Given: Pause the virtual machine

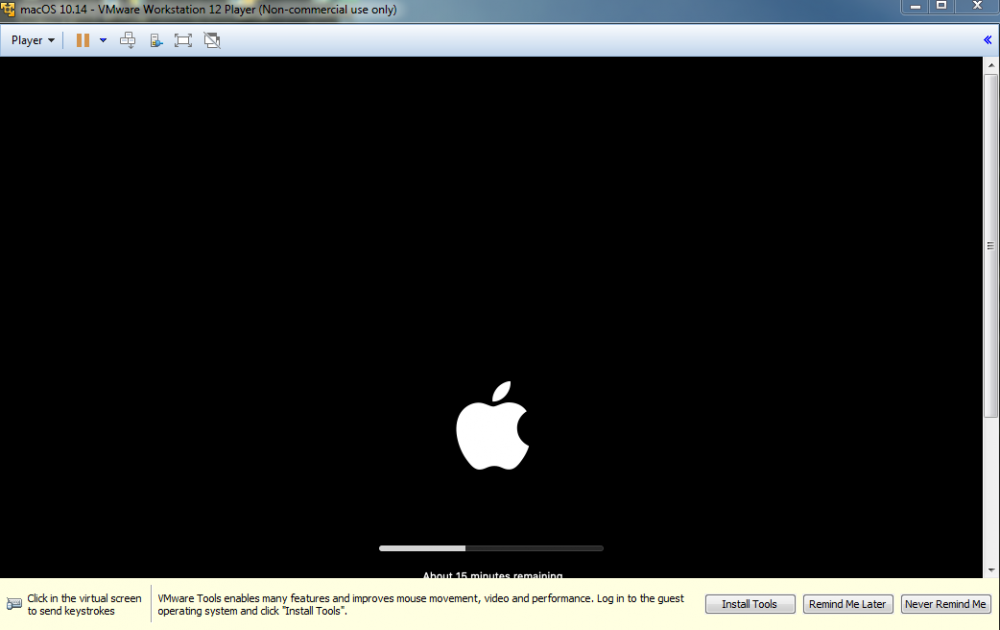Looking at the screenshot, I should tap(83, 40).
